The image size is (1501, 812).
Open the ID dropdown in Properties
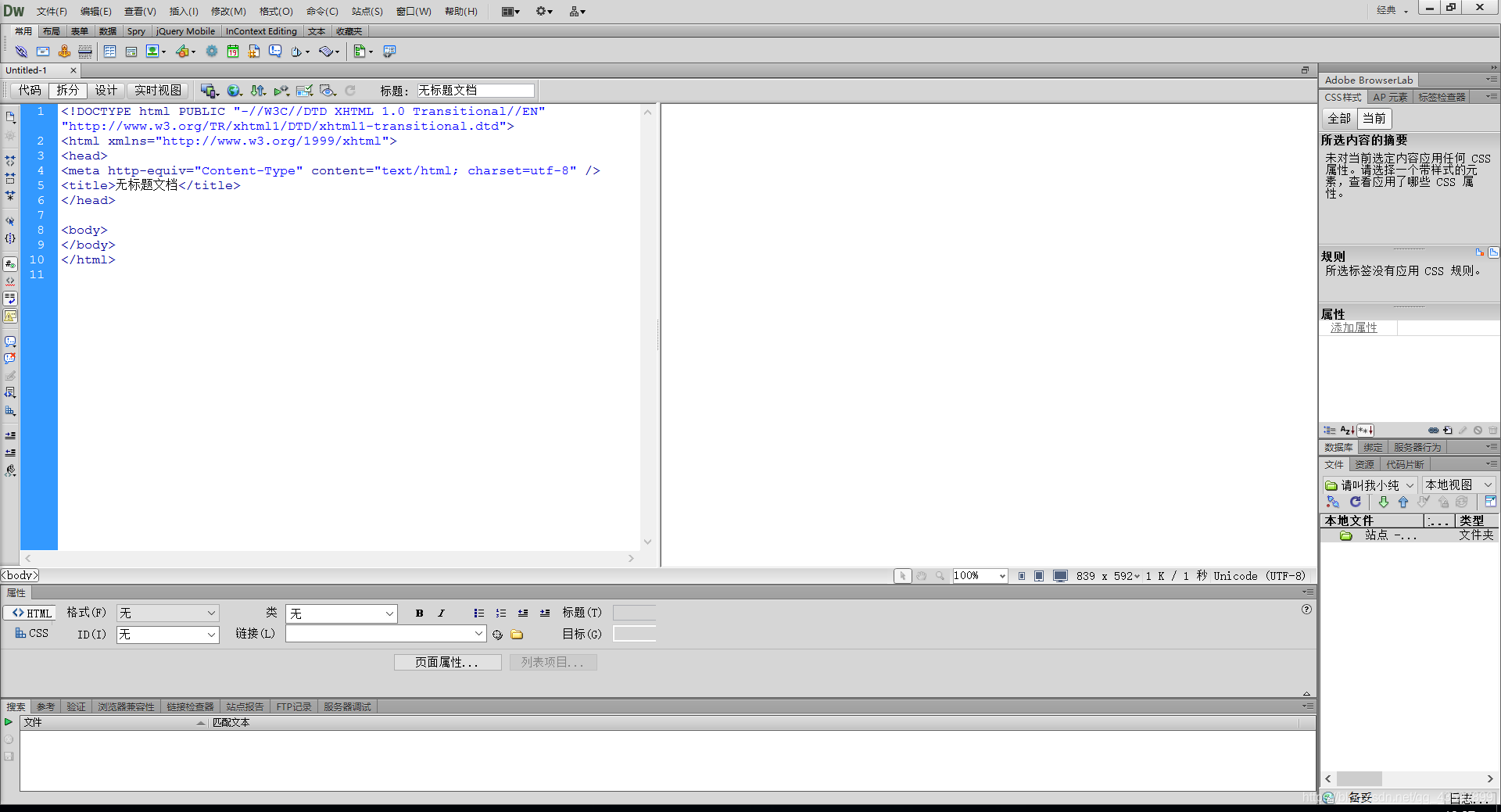point(211,635)
